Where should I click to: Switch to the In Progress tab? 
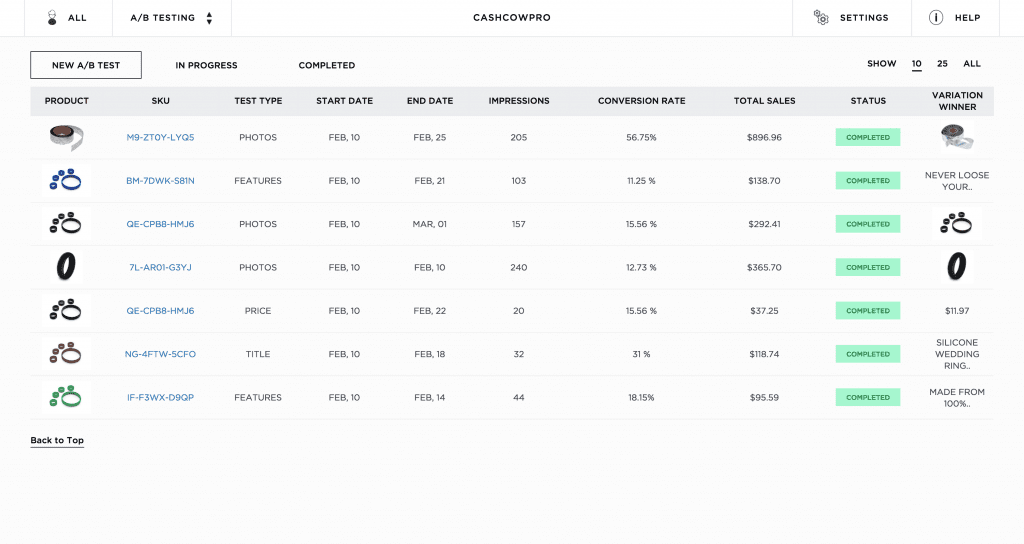coord(206,65)
